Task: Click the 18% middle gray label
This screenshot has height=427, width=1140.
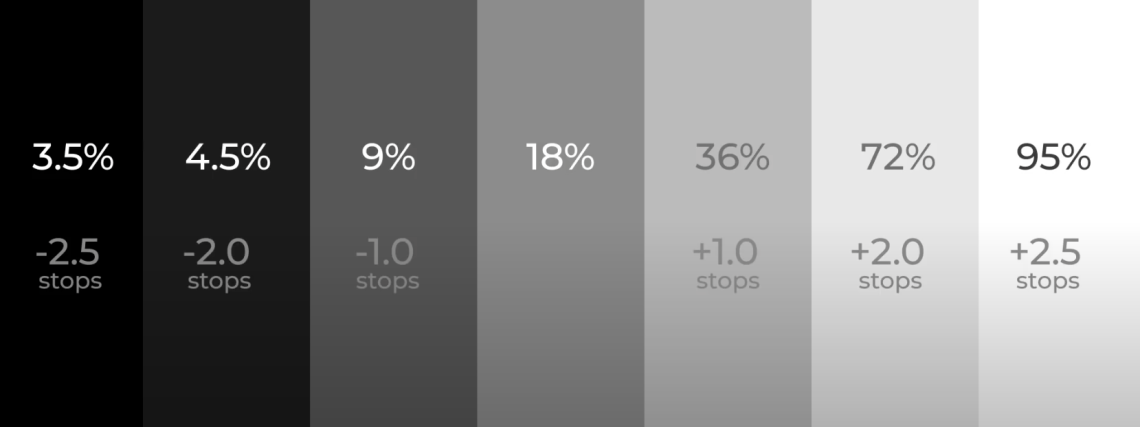Action: 560,157
